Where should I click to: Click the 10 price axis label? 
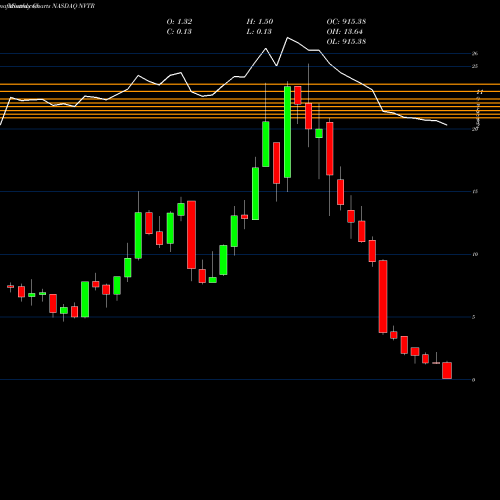click(475, 254)
